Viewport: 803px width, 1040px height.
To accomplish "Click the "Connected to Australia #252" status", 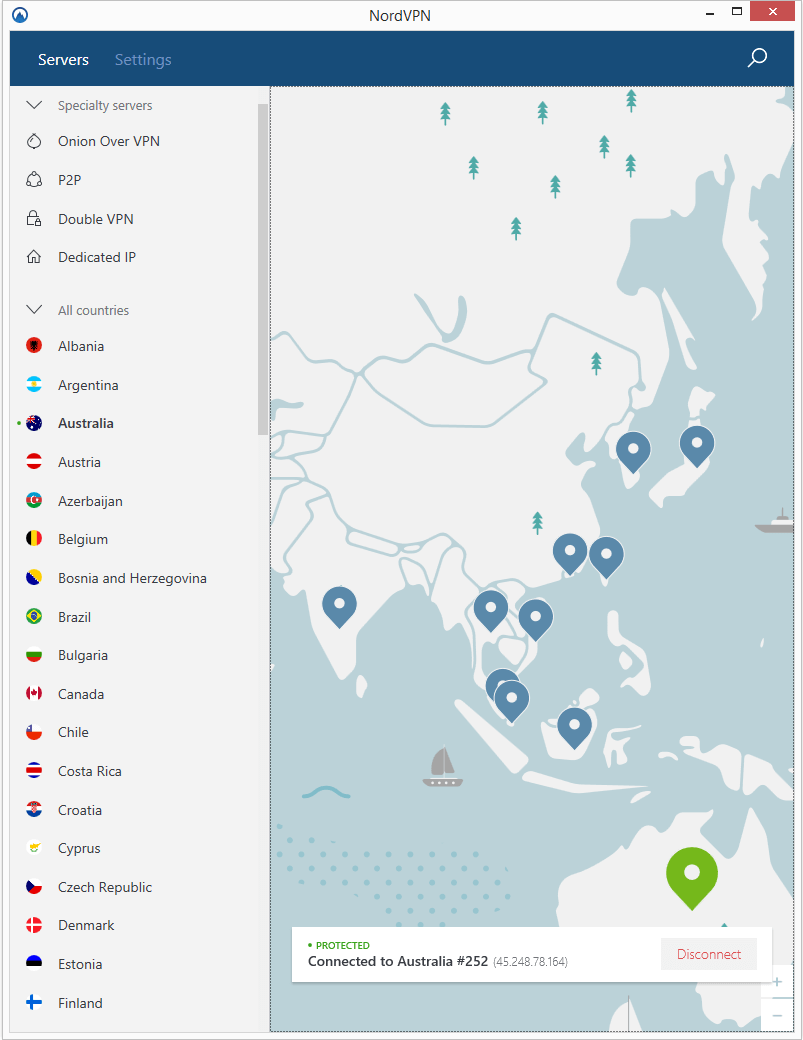I will (398, 961).
